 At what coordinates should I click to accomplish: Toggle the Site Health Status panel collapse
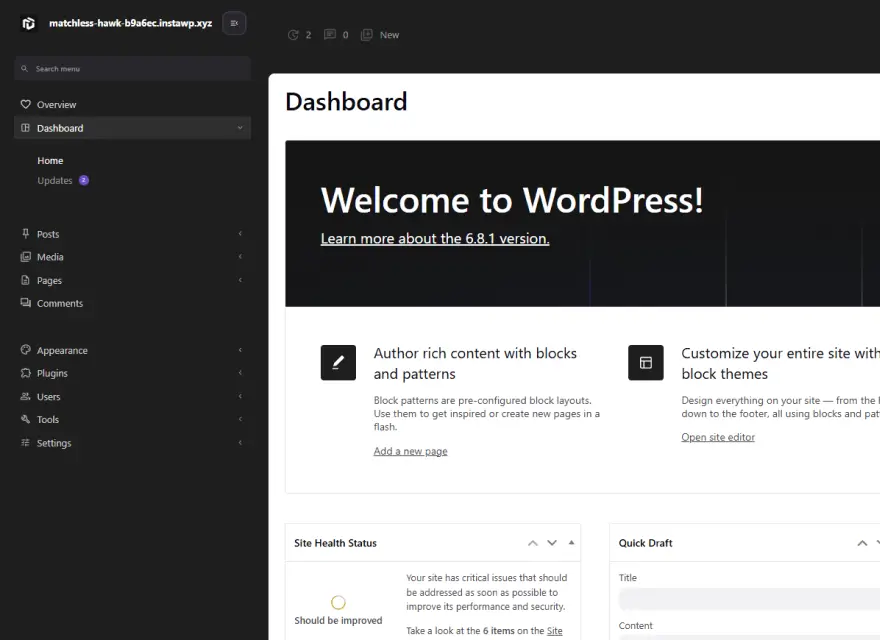click(571, 543)
